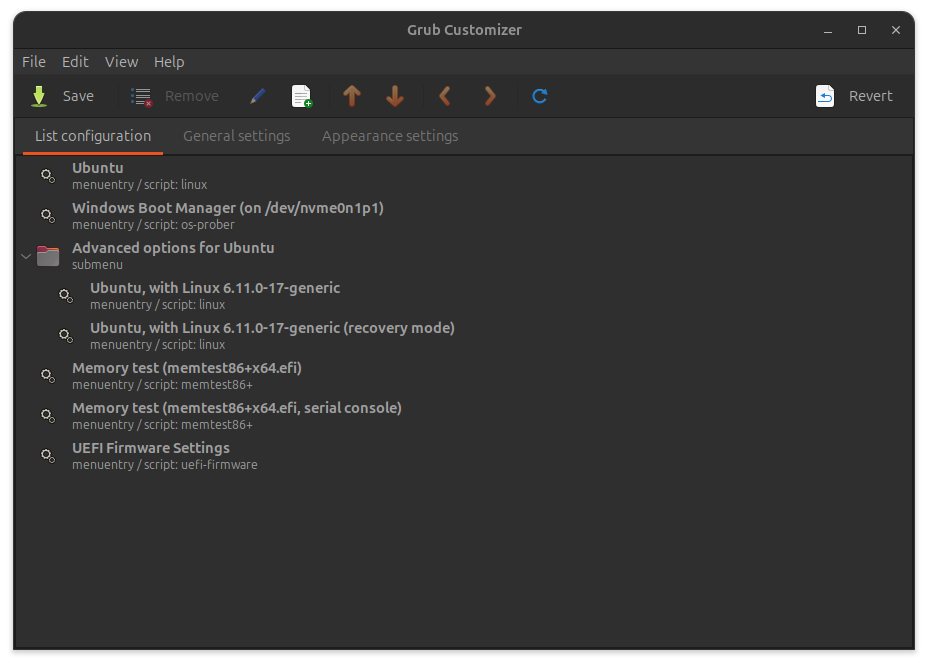Image resolution: width=928 pixels, height=666 pixels.
Task: Refresh the boot menu list
Action: (x=539, y=95)
